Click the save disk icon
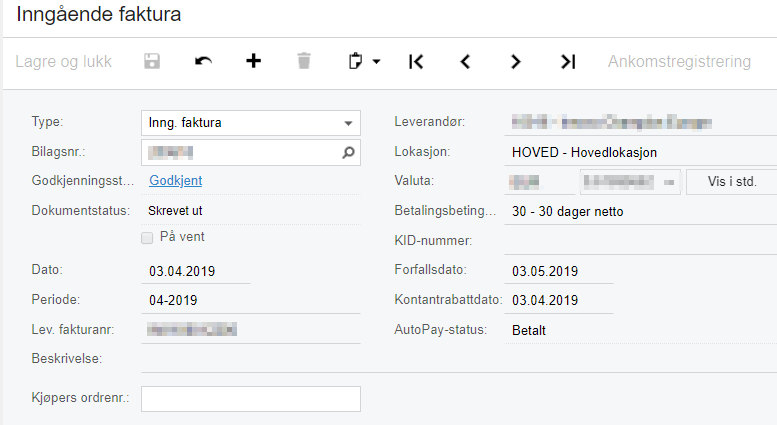 click(152, 61)
